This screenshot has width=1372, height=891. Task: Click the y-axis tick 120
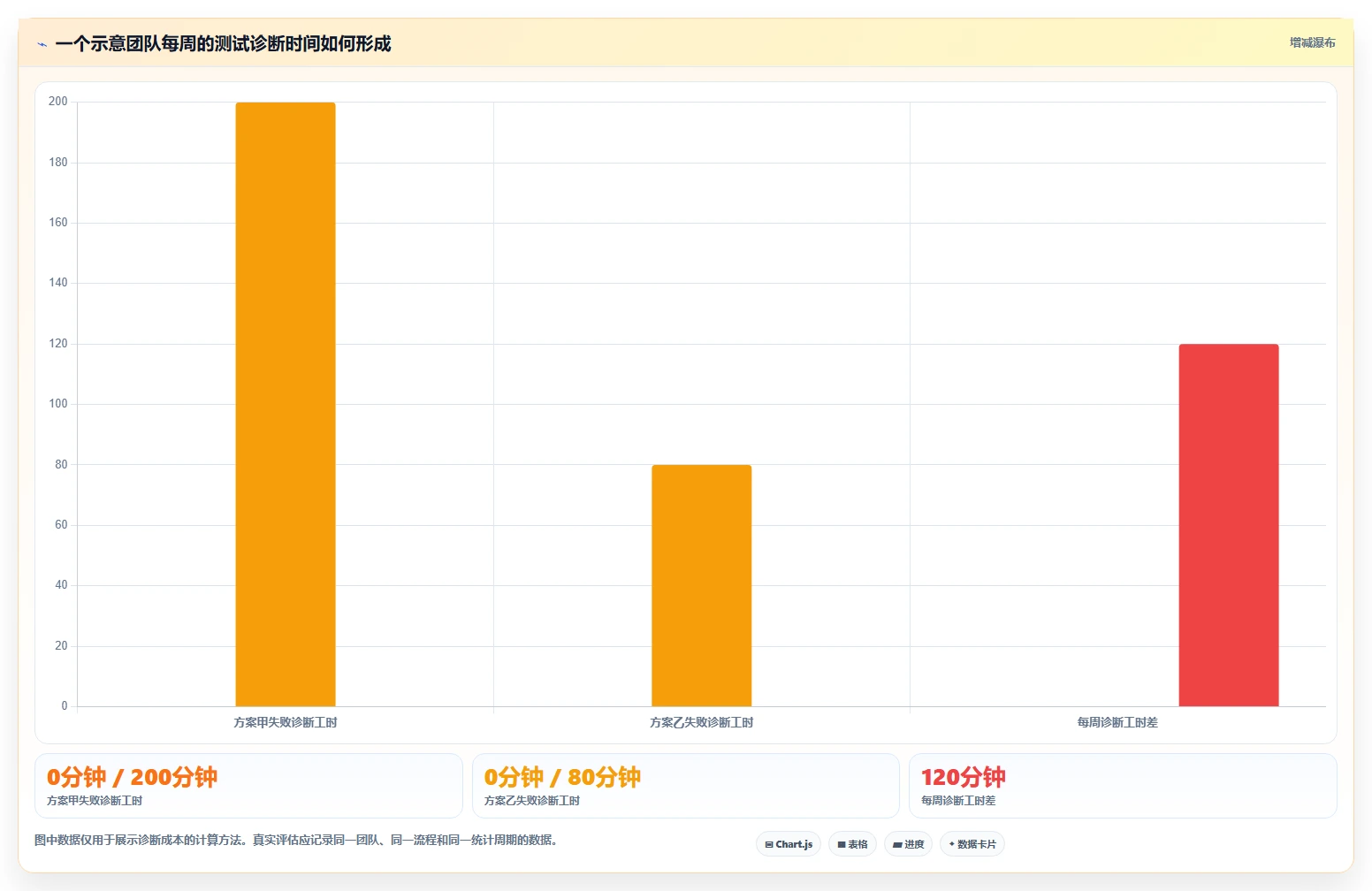point(58,344)
